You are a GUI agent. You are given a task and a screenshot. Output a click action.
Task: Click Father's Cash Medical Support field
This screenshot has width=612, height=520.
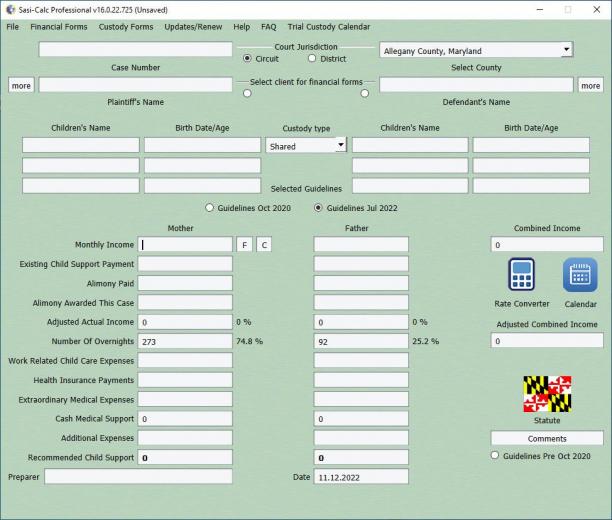[x=361, y=418]
